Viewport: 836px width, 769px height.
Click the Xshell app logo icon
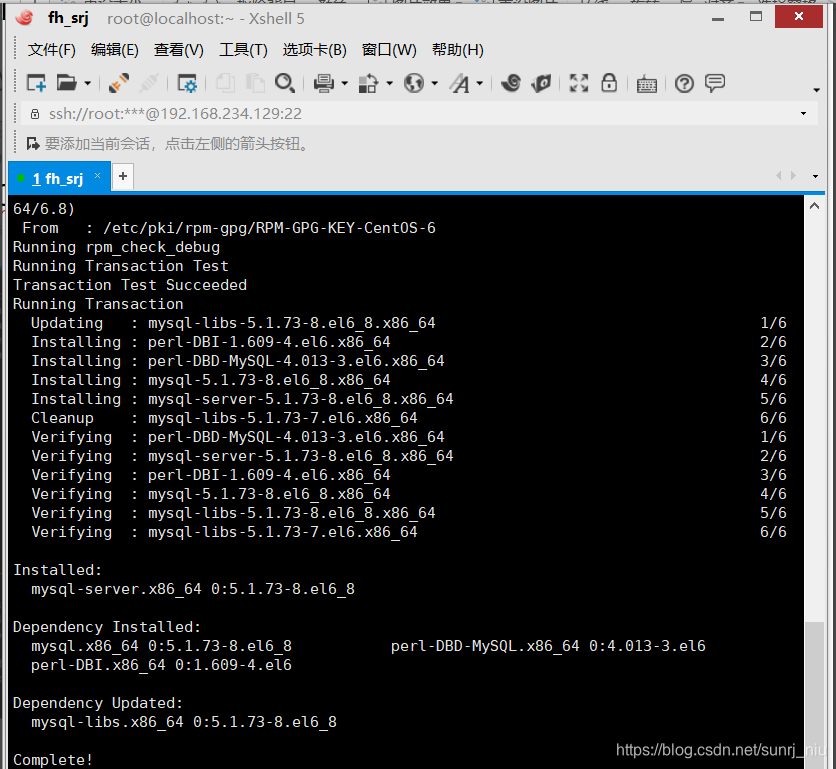click(x=24, y=18)
